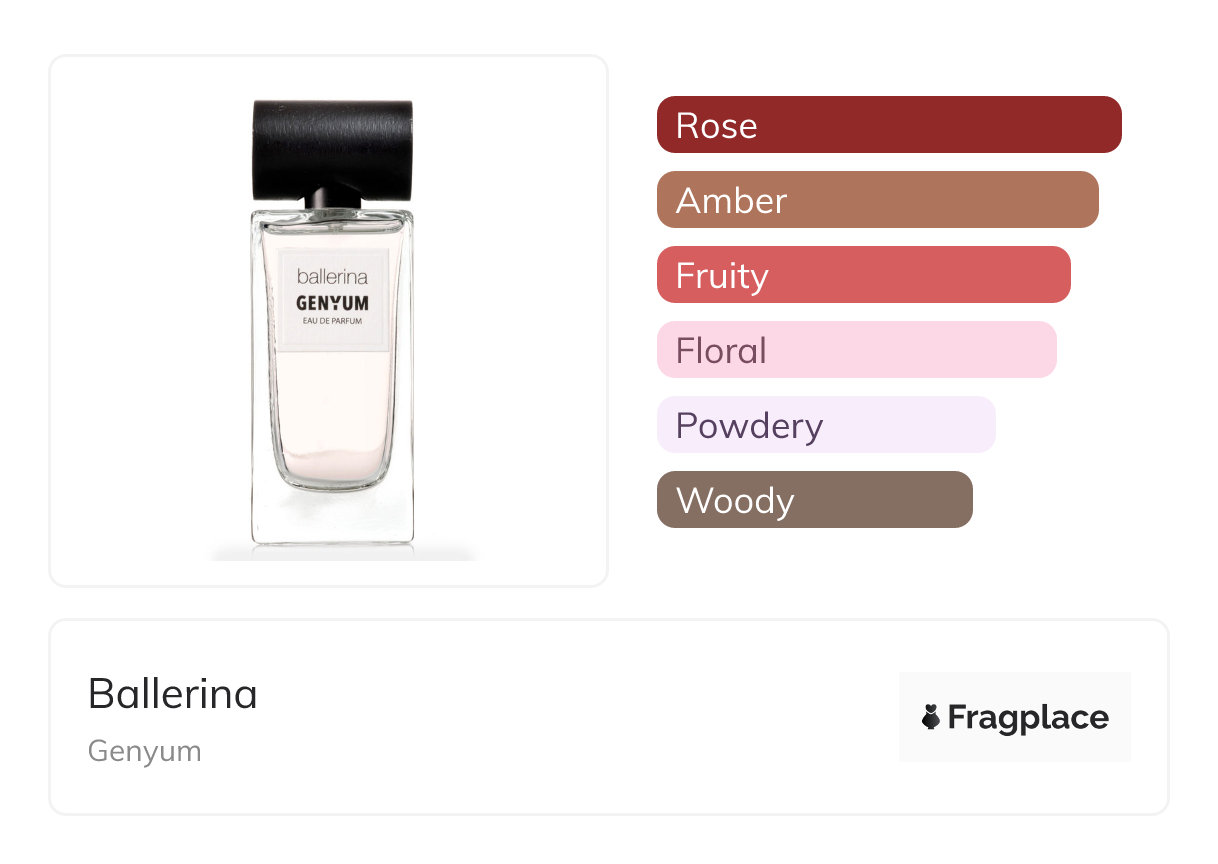Click the black cap of the perfume bottle
The image size is (1218, 864).
[333, 147]
